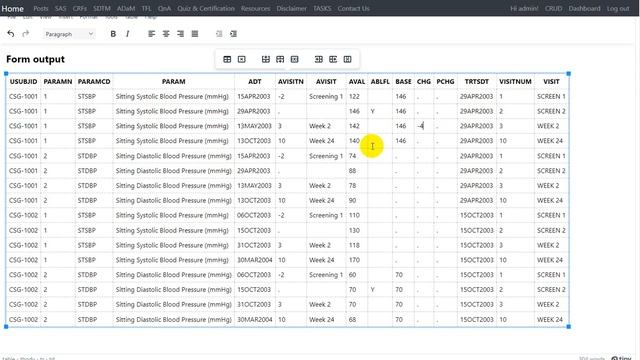640x360 pixels.
Task: Click the PARAMCD column header
Action: click(x=94, y=82)
